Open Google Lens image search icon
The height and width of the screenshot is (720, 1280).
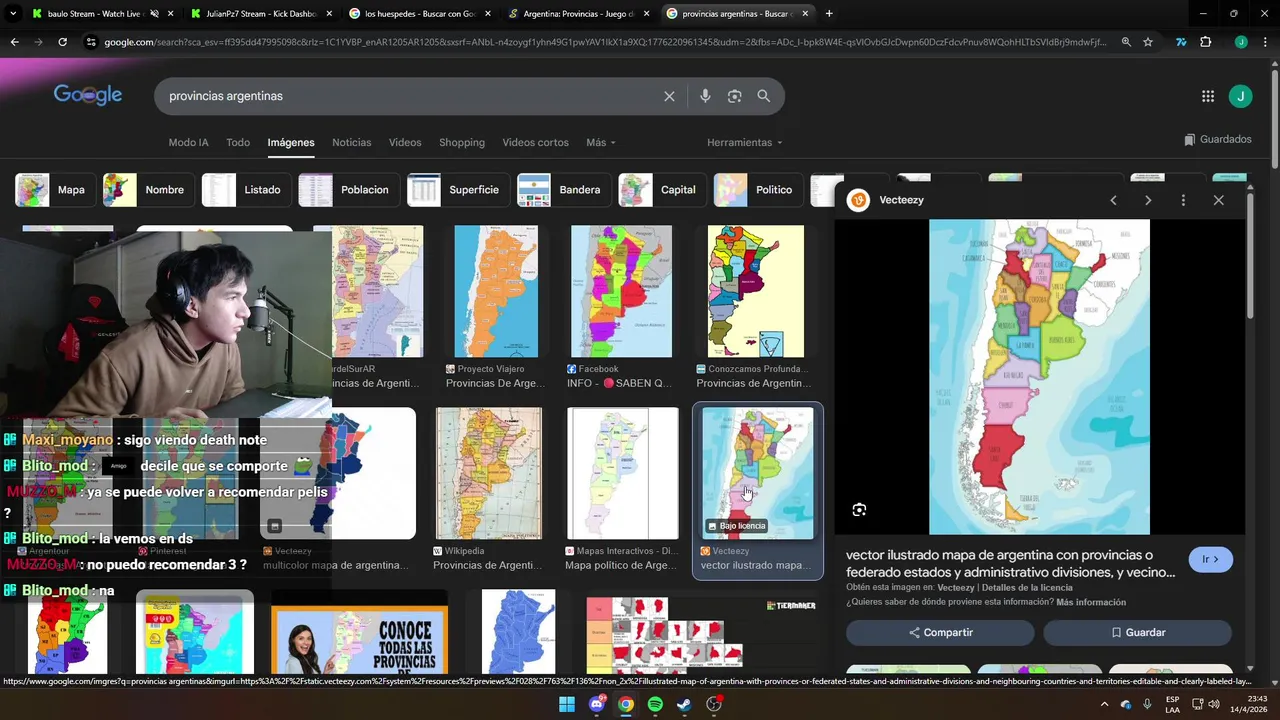735,96
